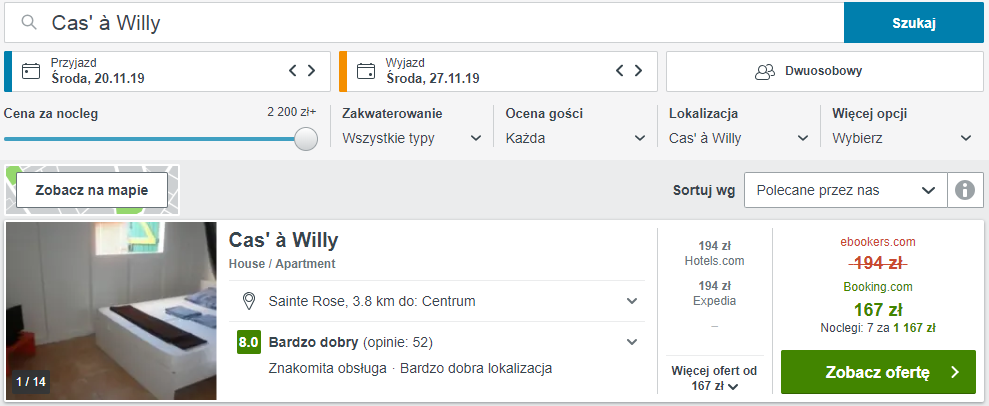The height and width of the screenshot is (406, 989).
Task: Open the Wyjazd date picker
Action: coord(498,71)
